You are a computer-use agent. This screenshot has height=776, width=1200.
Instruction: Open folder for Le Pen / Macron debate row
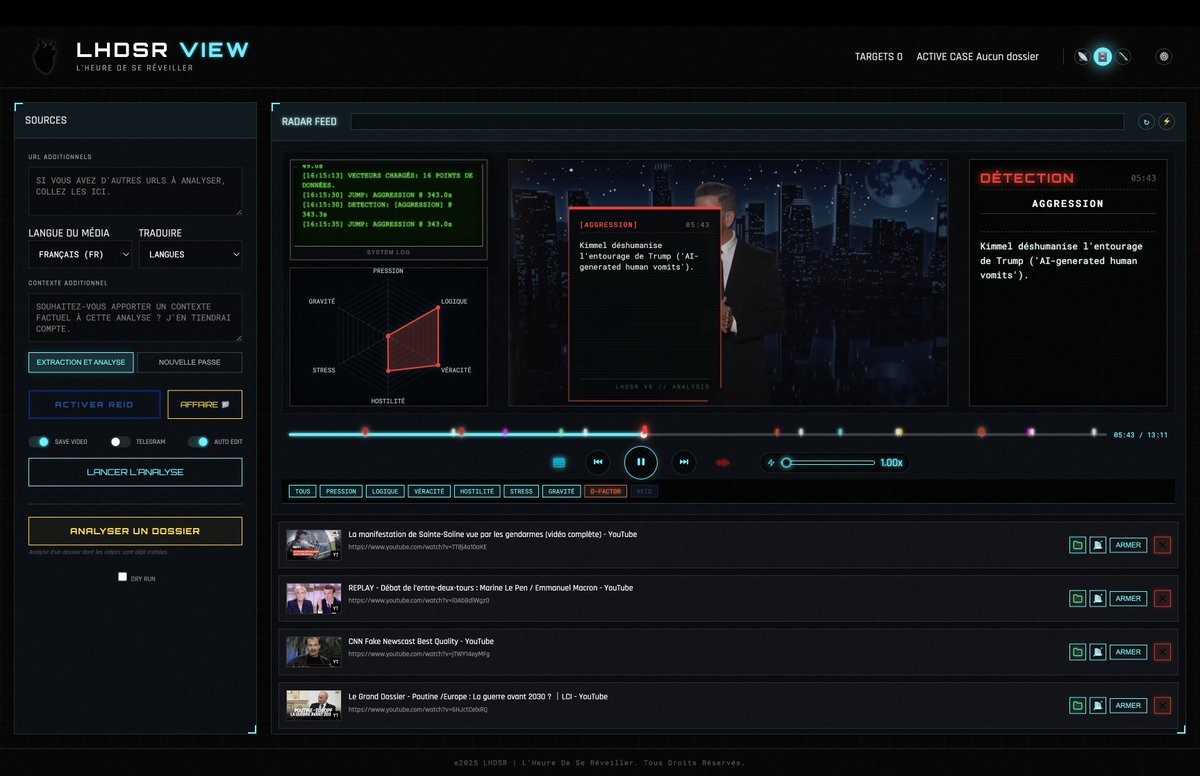1077,598
